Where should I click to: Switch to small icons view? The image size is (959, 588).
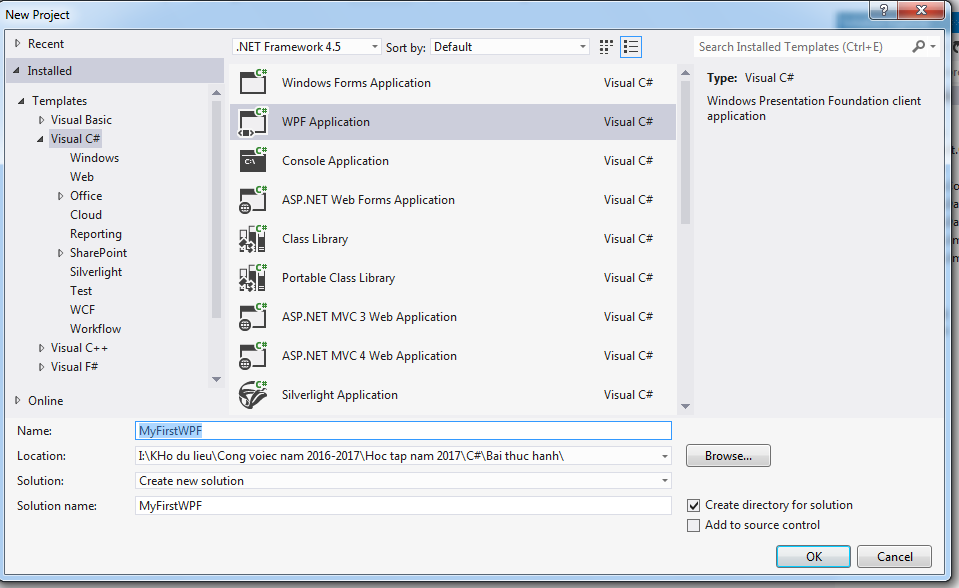[606, 47]
